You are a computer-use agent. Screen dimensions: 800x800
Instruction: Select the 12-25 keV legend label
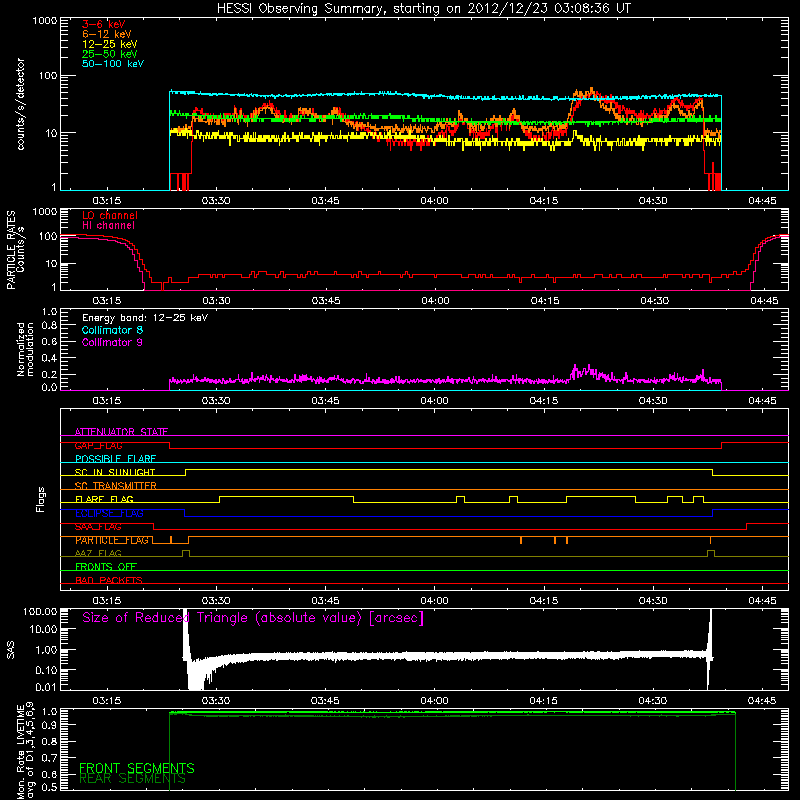tap(110, 44)
